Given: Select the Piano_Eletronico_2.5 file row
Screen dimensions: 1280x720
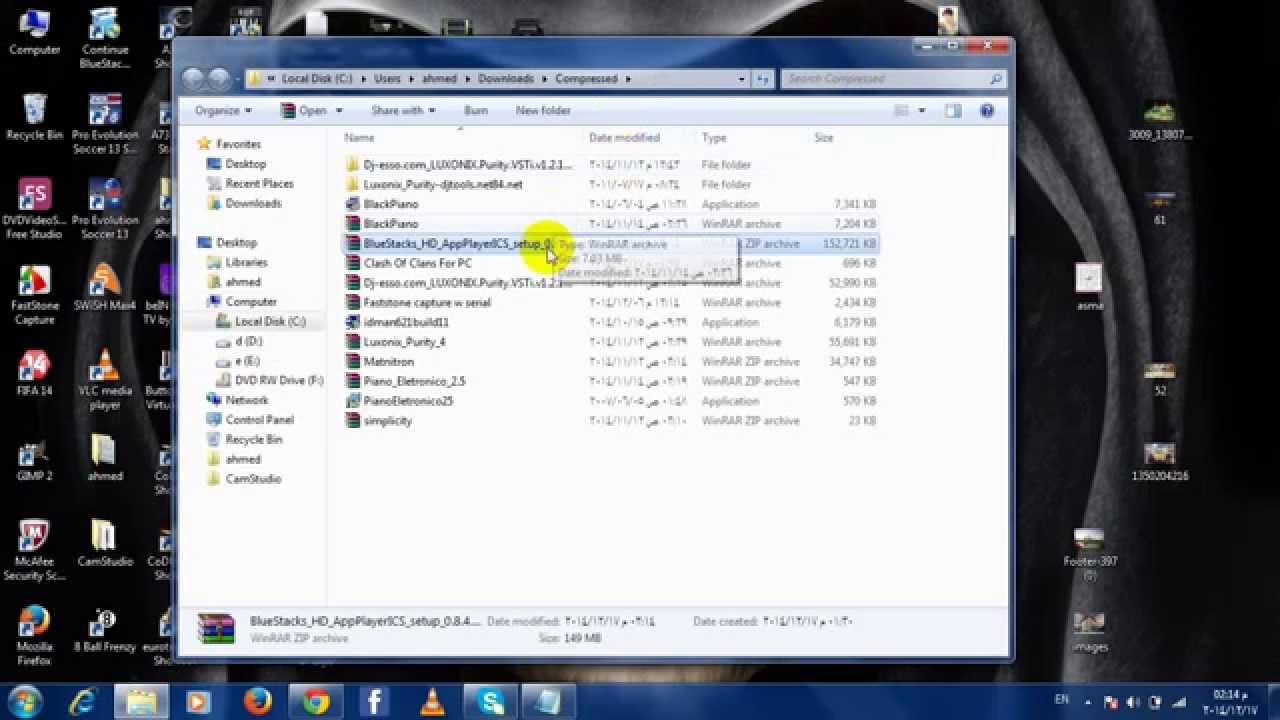Looking at the screenshot, I should click(x=610, y=381).
